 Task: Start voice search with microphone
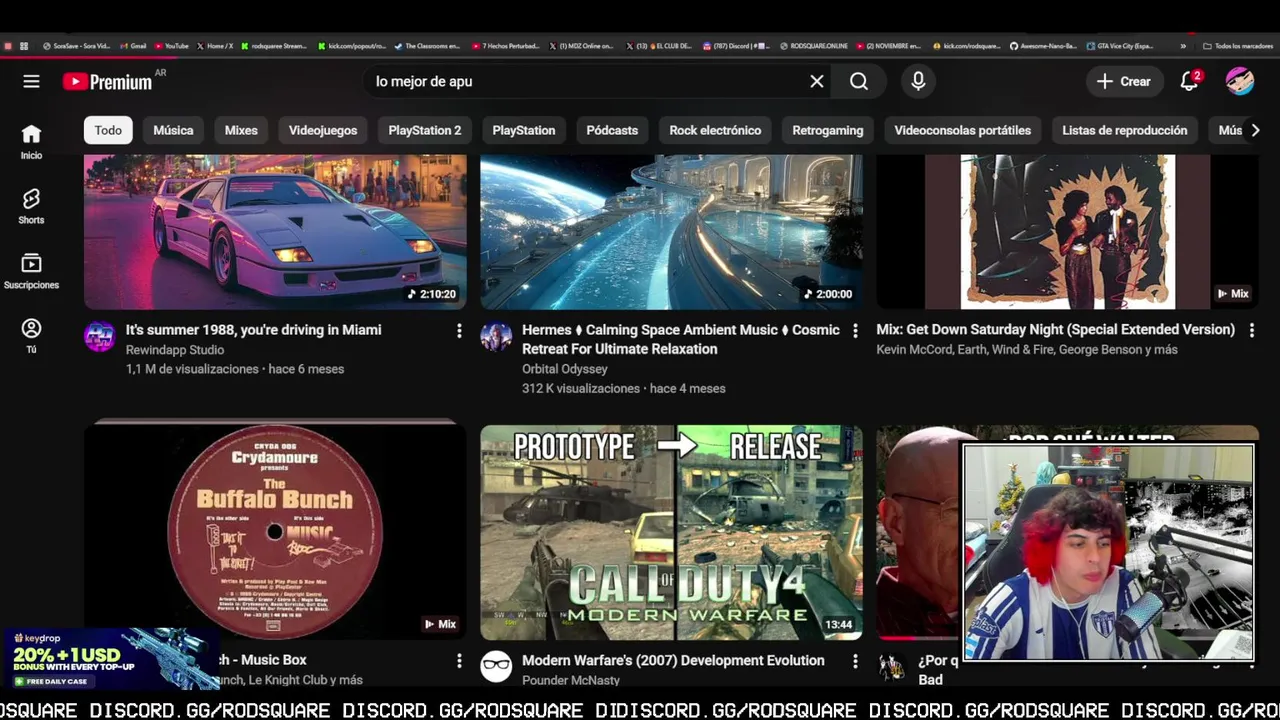(918, 82)
